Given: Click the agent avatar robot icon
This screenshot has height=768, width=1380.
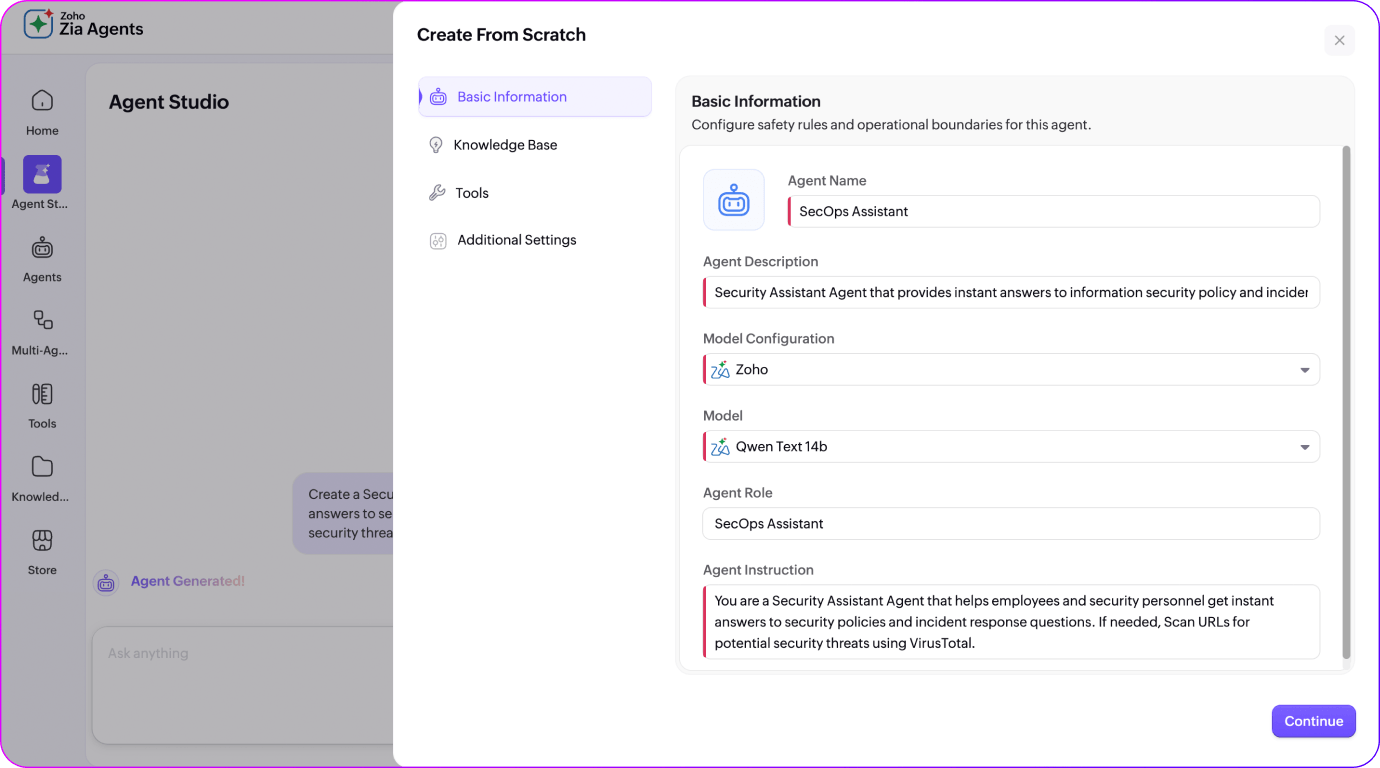Looking at the screenshot, I should tap(734, 200).
